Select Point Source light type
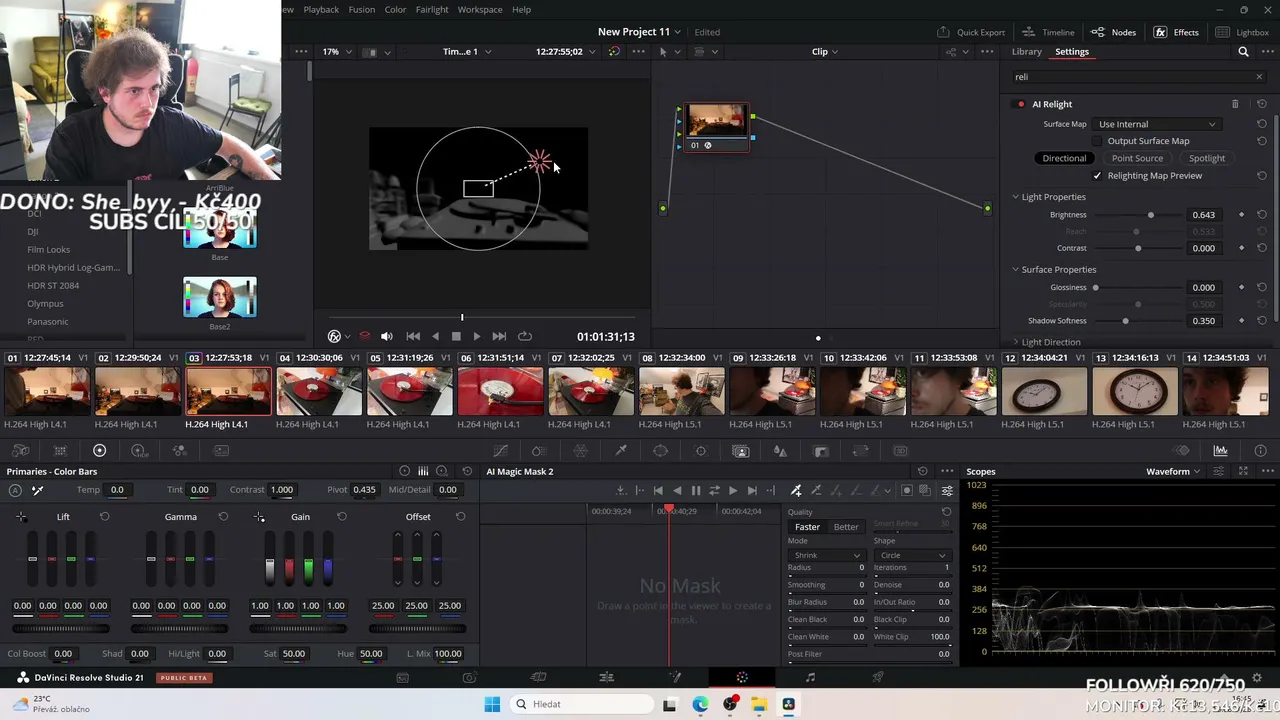Screen dimensions: 1280x720 [x=1137, y=158]
